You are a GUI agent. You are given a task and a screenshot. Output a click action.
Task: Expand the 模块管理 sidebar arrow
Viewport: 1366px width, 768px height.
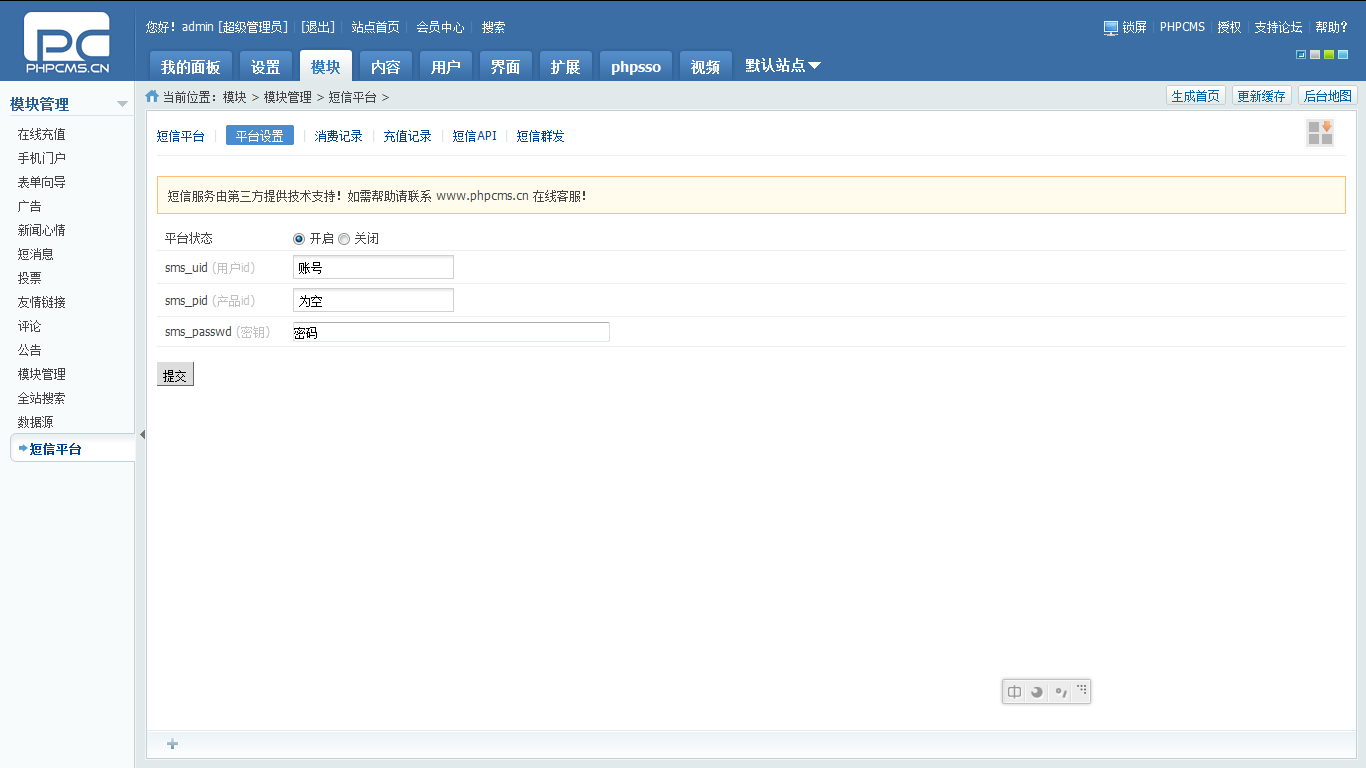point(122,104)
